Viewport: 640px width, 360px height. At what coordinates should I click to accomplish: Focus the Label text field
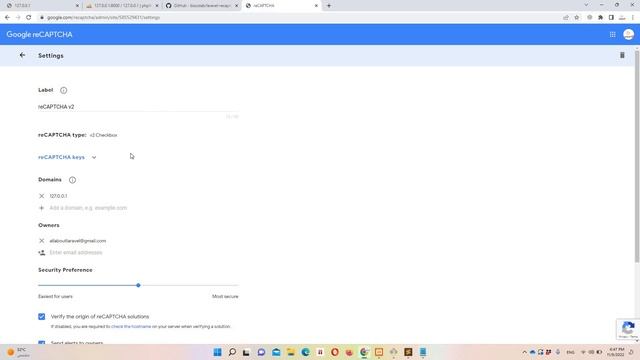(x=138, y=107)
